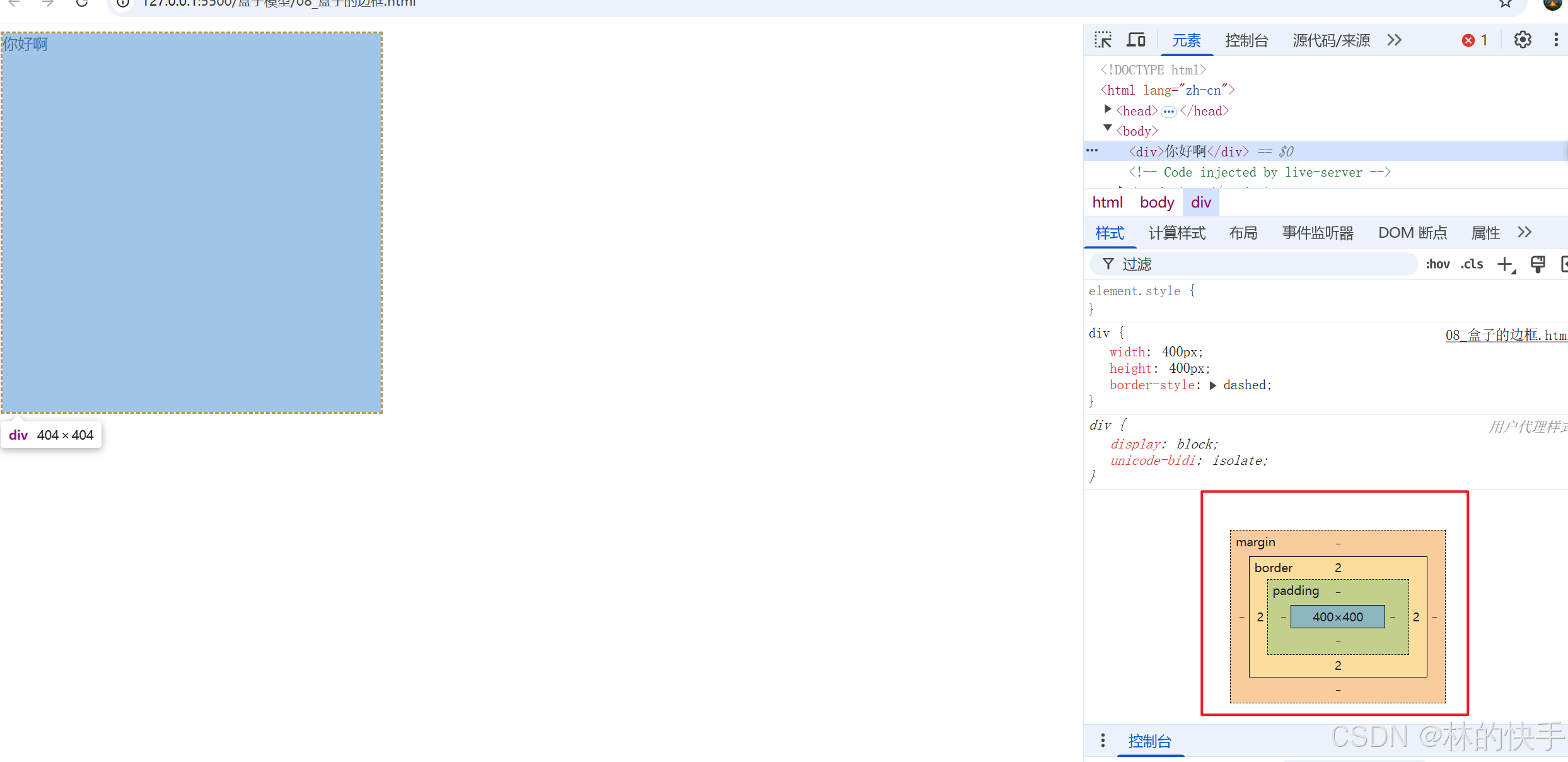Viewport: 1568px width, 762px height.
Task: Show more DevTools panel tabs chevron
Action: coord(1394,40)
